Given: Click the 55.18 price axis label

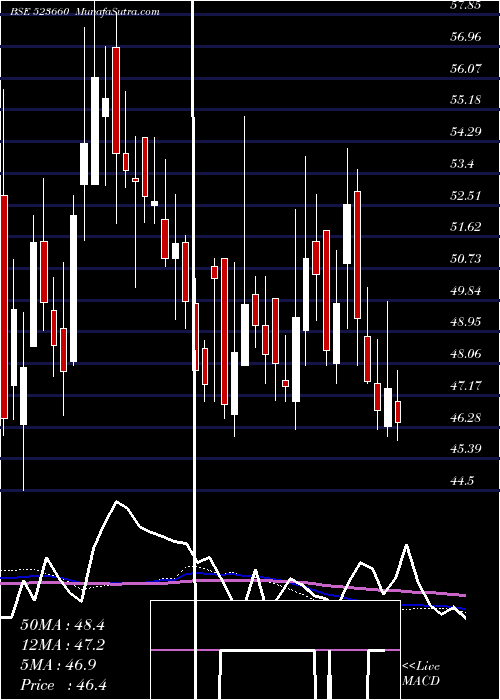Looking at the screenshot, I should [x=466, y=100].
